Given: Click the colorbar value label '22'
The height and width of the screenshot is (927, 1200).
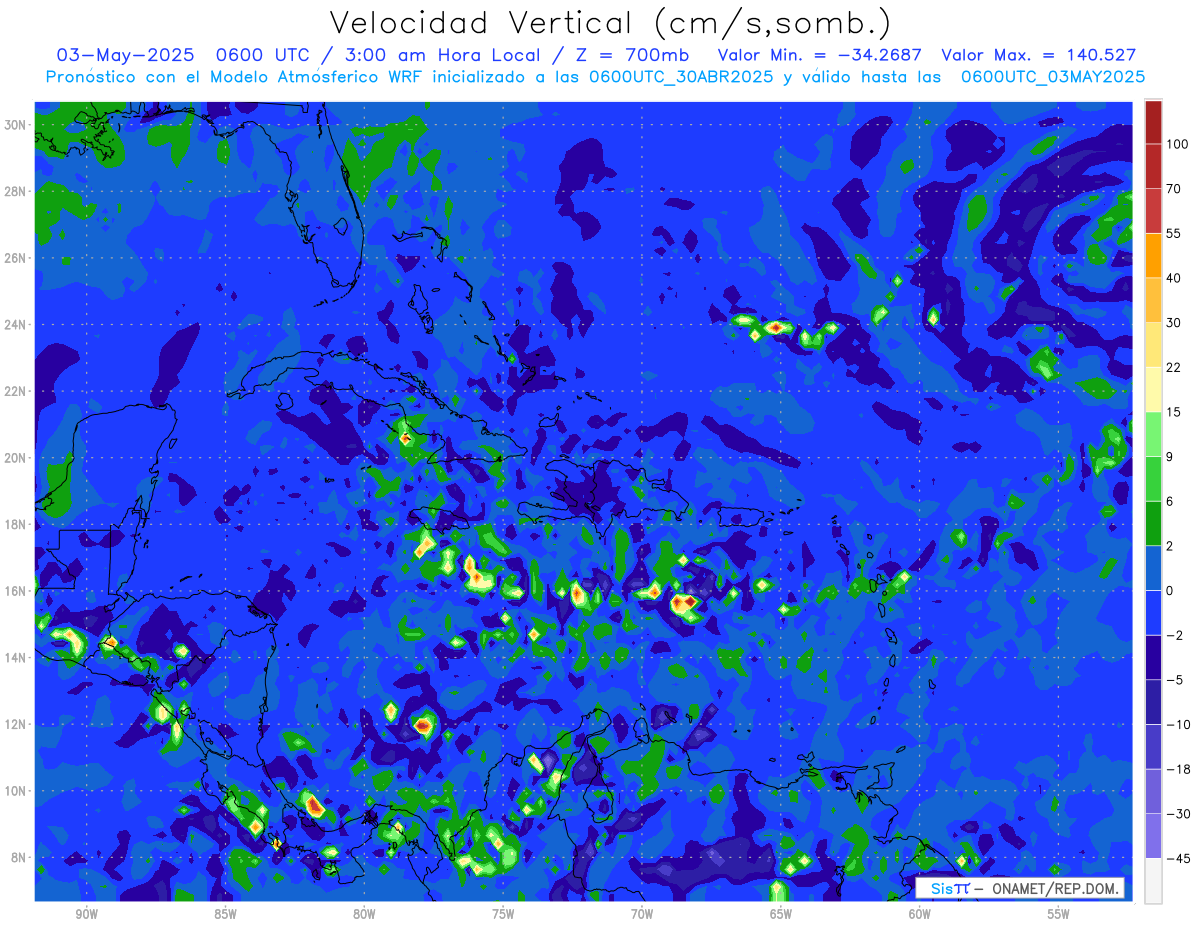Looking at the screenshot, I should pyautogui.click(x=1174, y=367).
